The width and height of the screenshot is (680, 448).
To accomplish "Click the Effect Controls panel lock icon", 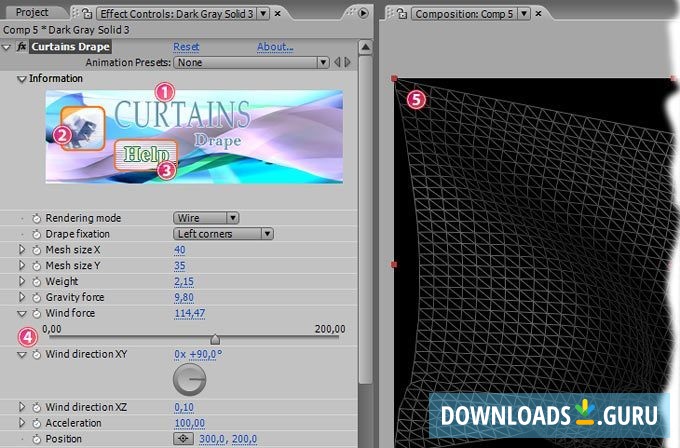I will [87, 14].
